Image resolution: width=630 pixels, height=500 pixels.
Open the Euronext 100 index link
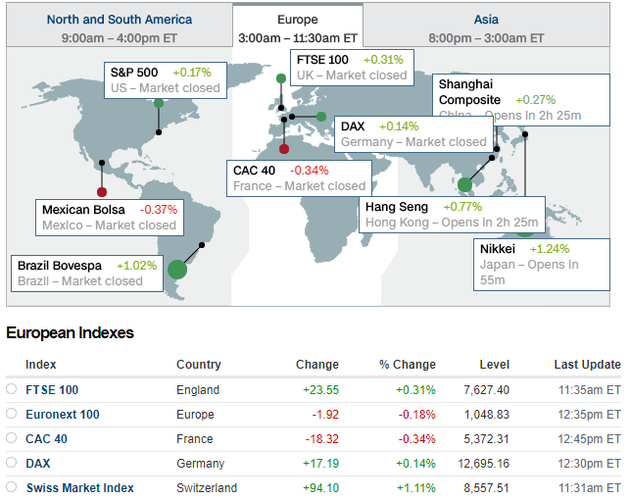pyautogui.click(x=62, y=414)
